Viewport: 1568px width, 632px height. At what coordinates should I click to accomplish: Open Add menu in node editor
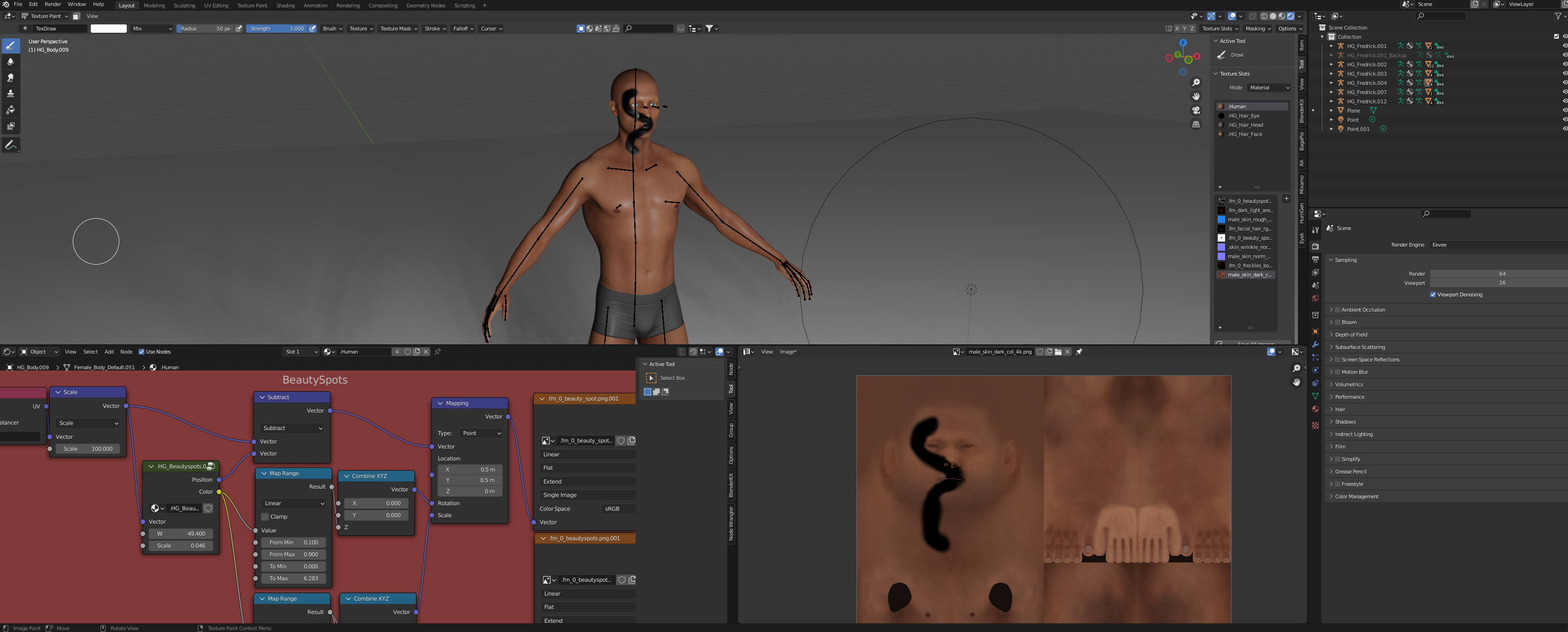coord(109,352)
